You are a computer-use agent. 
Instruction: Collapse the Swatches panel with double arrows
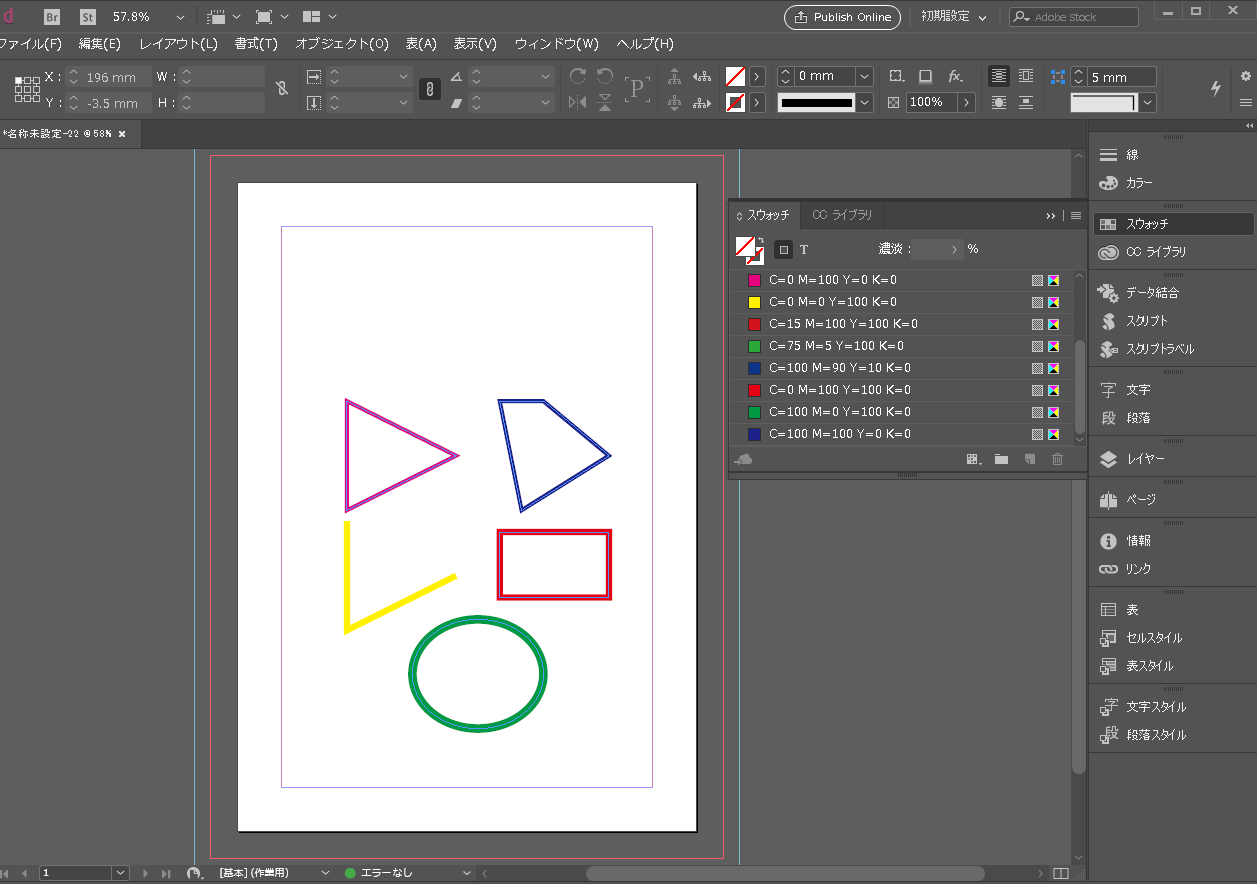pos(1051,215)
